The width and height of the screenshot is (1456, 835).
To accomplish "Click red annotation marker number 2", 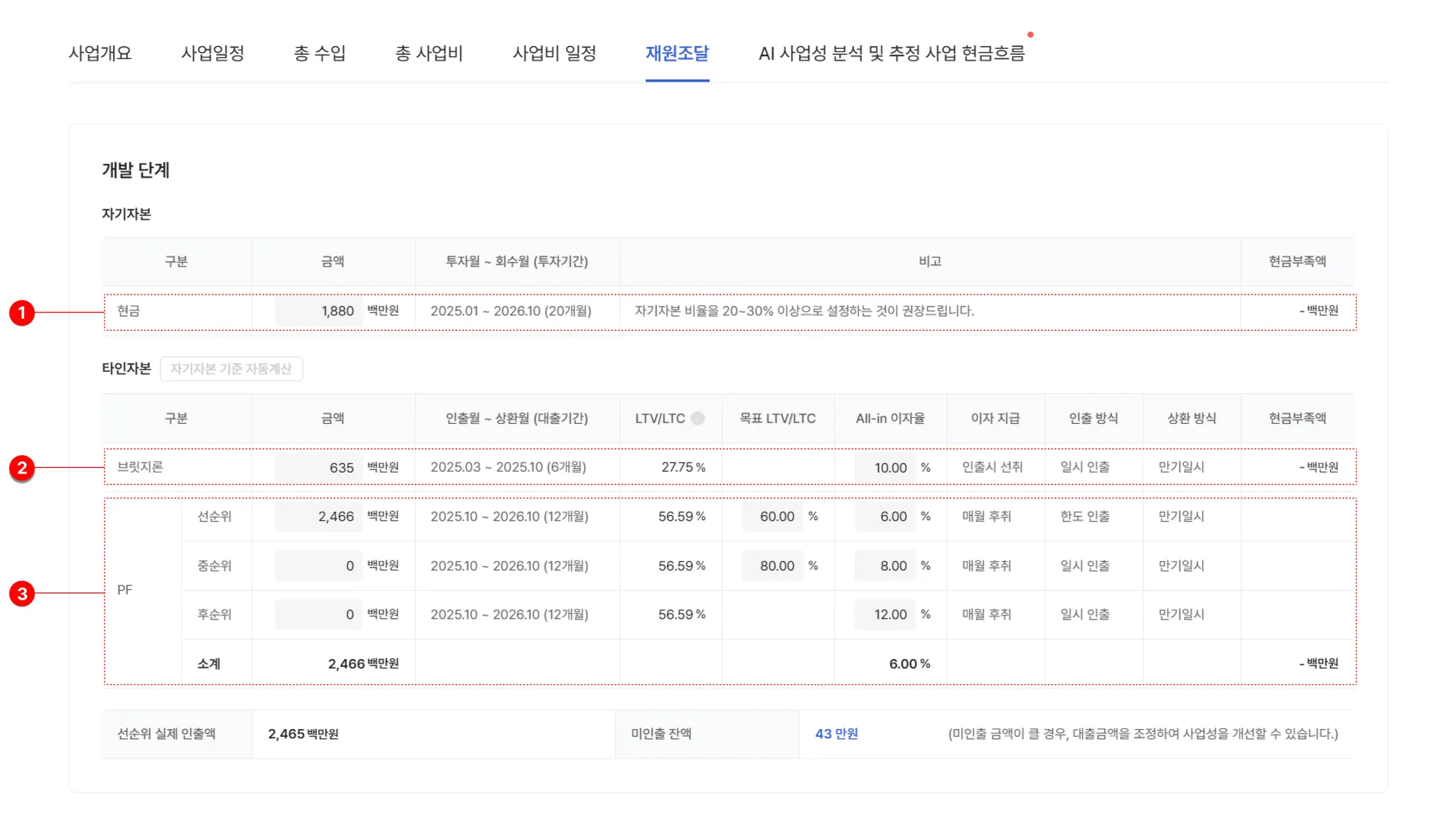I will point(22,468).
